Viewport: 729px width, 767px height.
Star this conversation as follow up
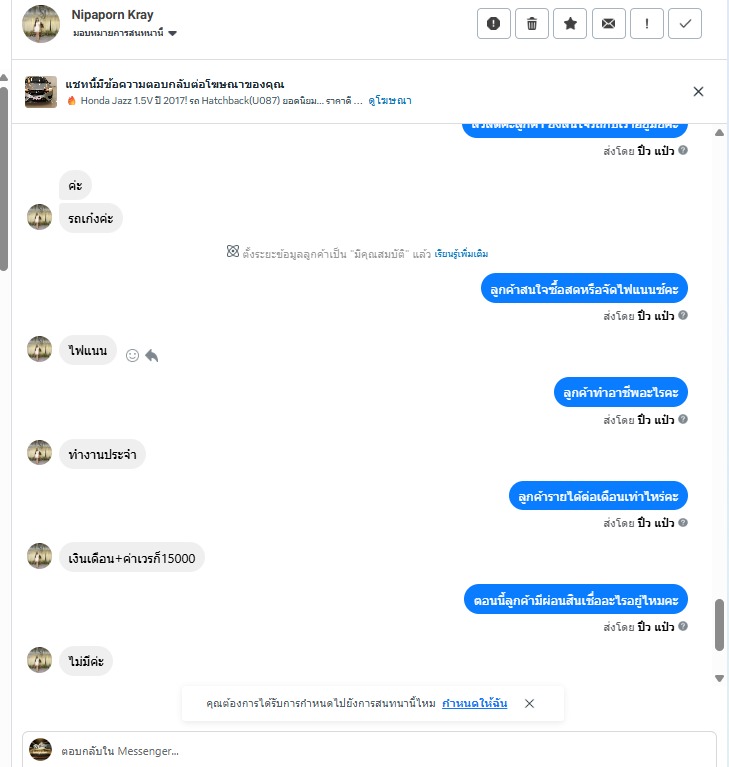click(x=570, y=23)
